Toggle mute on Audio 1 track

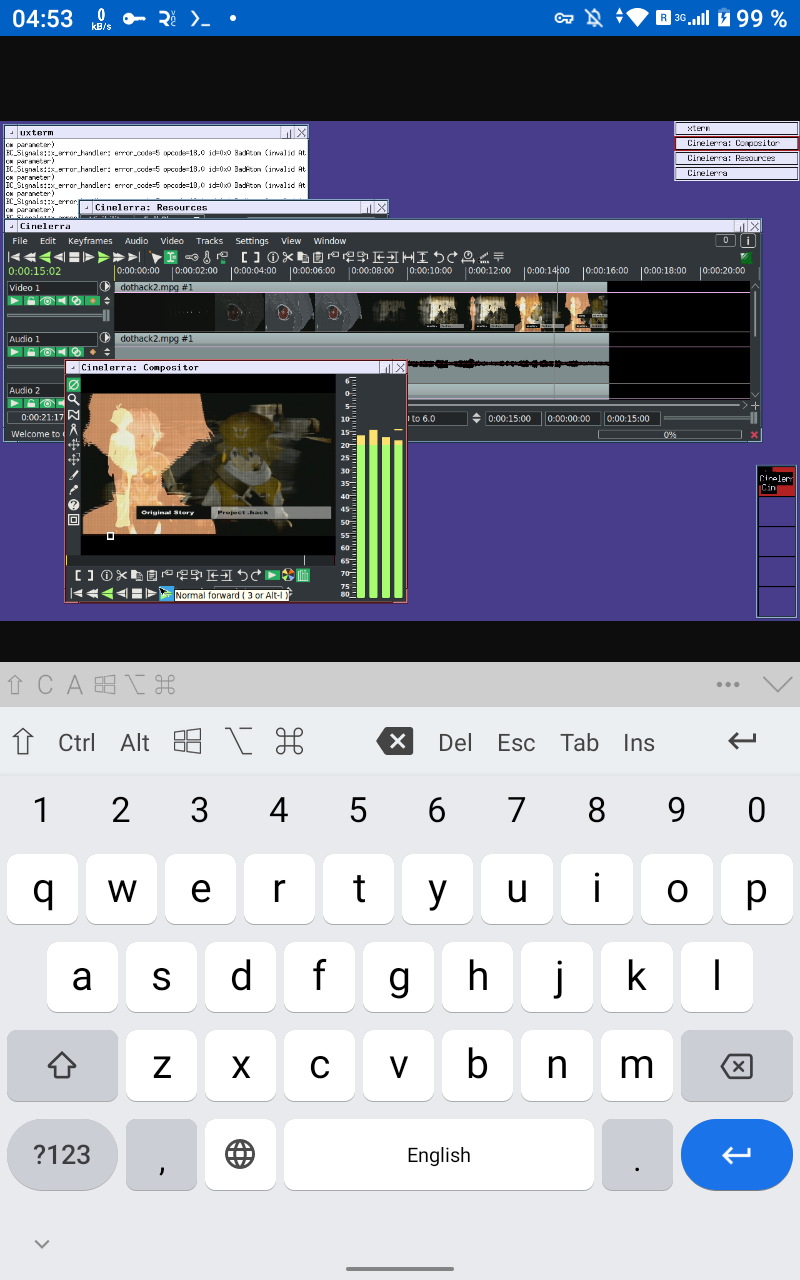click(x=61, y=352)
